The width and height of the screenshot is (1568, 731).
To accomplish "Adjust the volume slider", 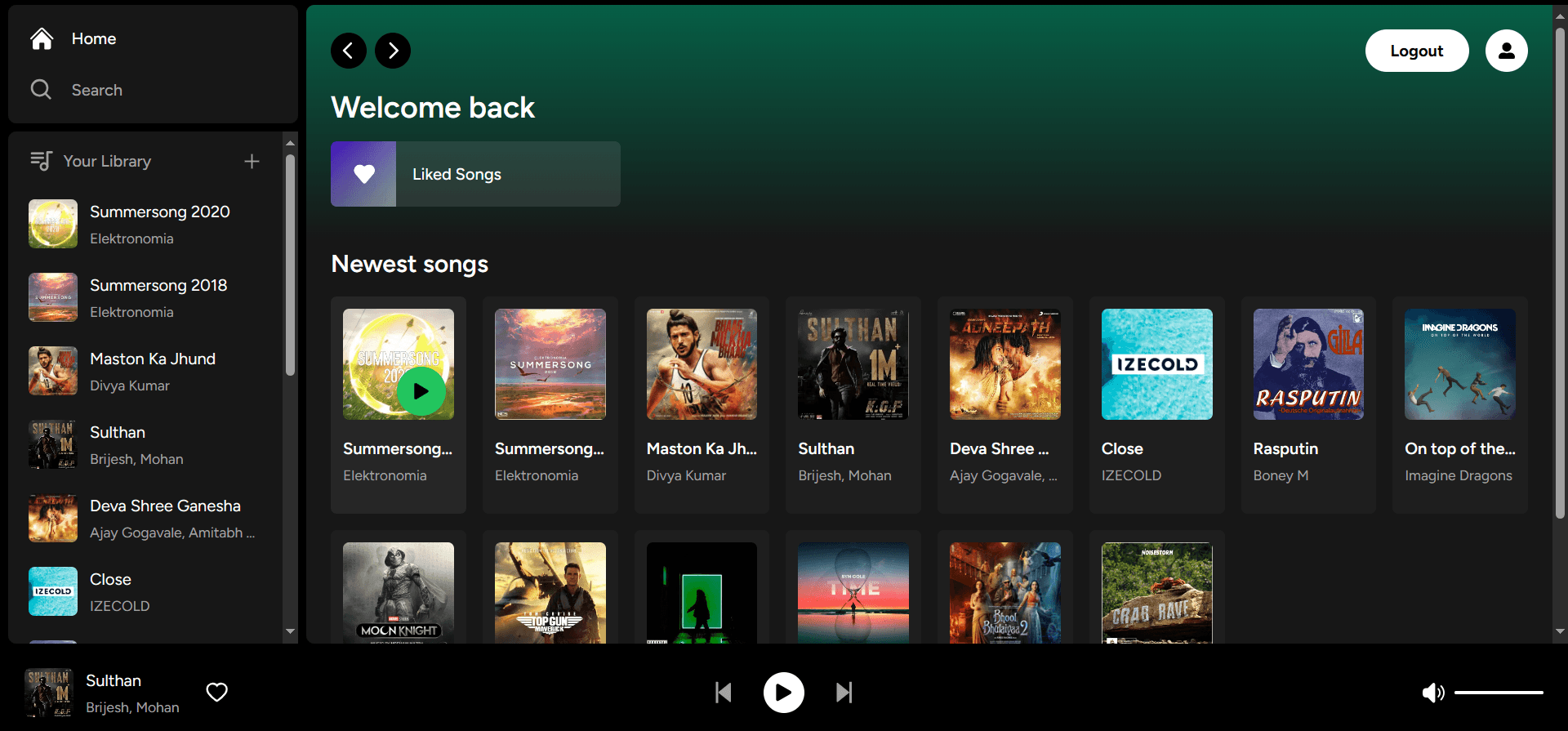I will point(1499,693).
